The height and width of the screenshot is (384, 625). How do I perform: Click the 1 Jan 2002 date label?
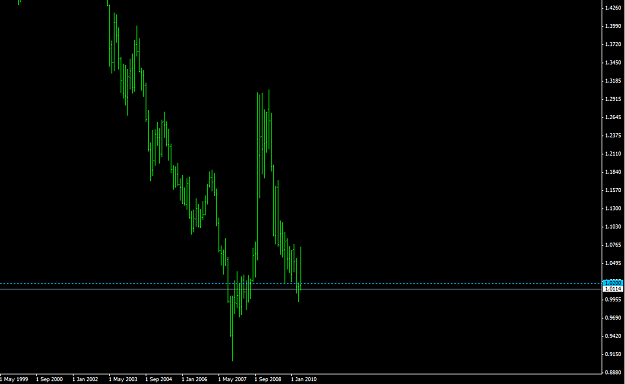[x=85, y=379]
